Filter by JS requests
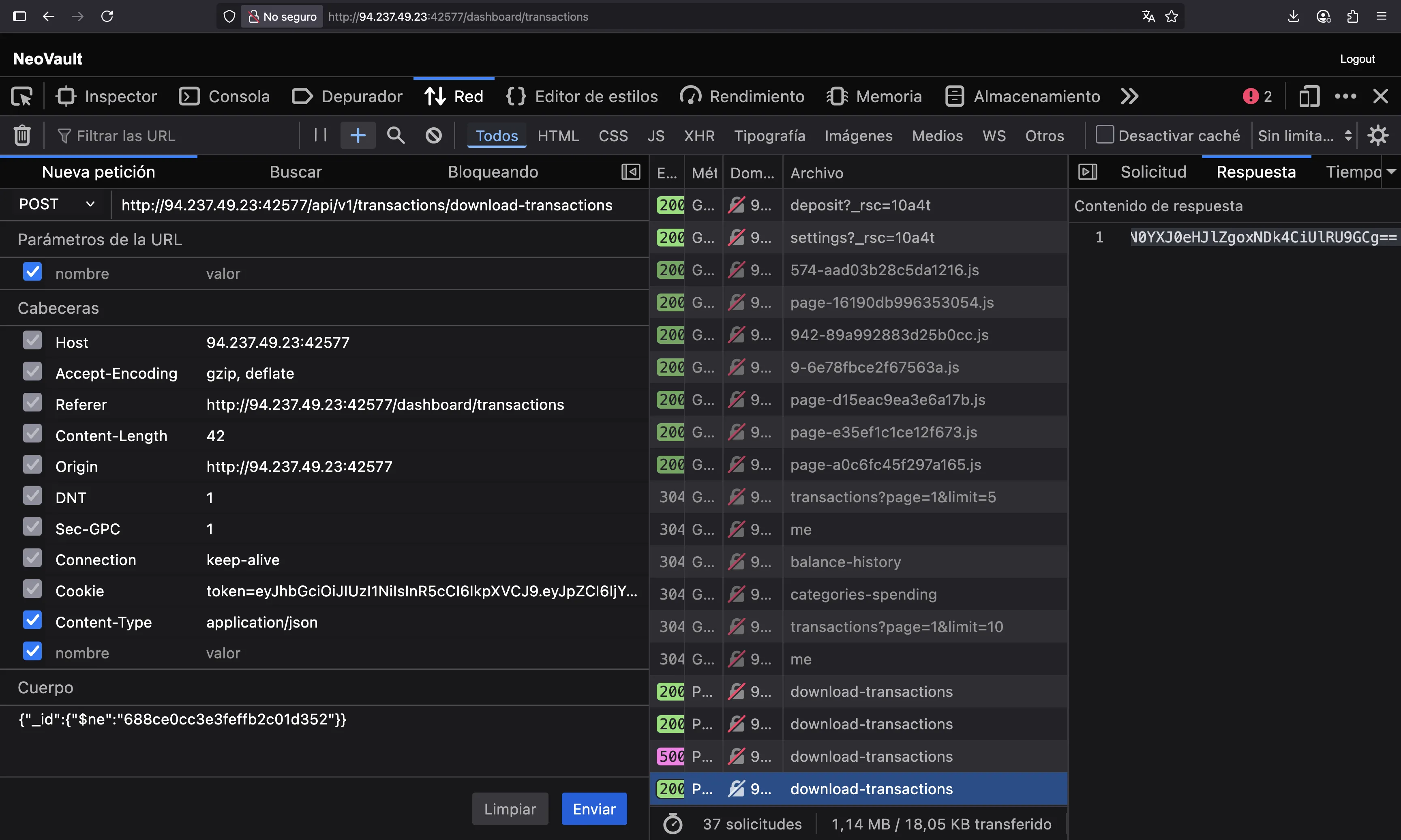1401x840 pixels. point(656,136)
